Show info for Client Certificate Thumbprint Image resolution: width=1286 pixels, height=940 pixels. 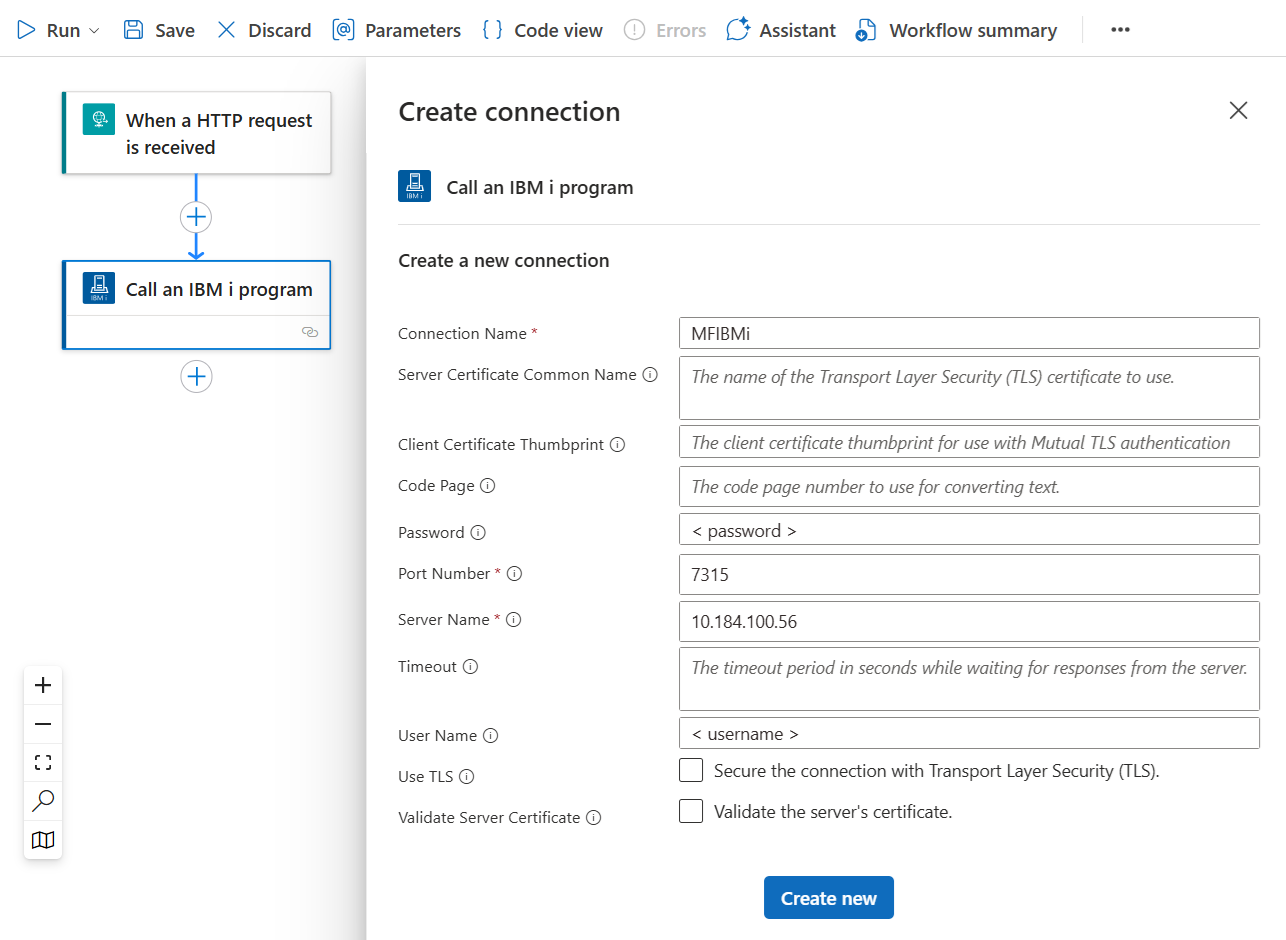pos(617,445)
